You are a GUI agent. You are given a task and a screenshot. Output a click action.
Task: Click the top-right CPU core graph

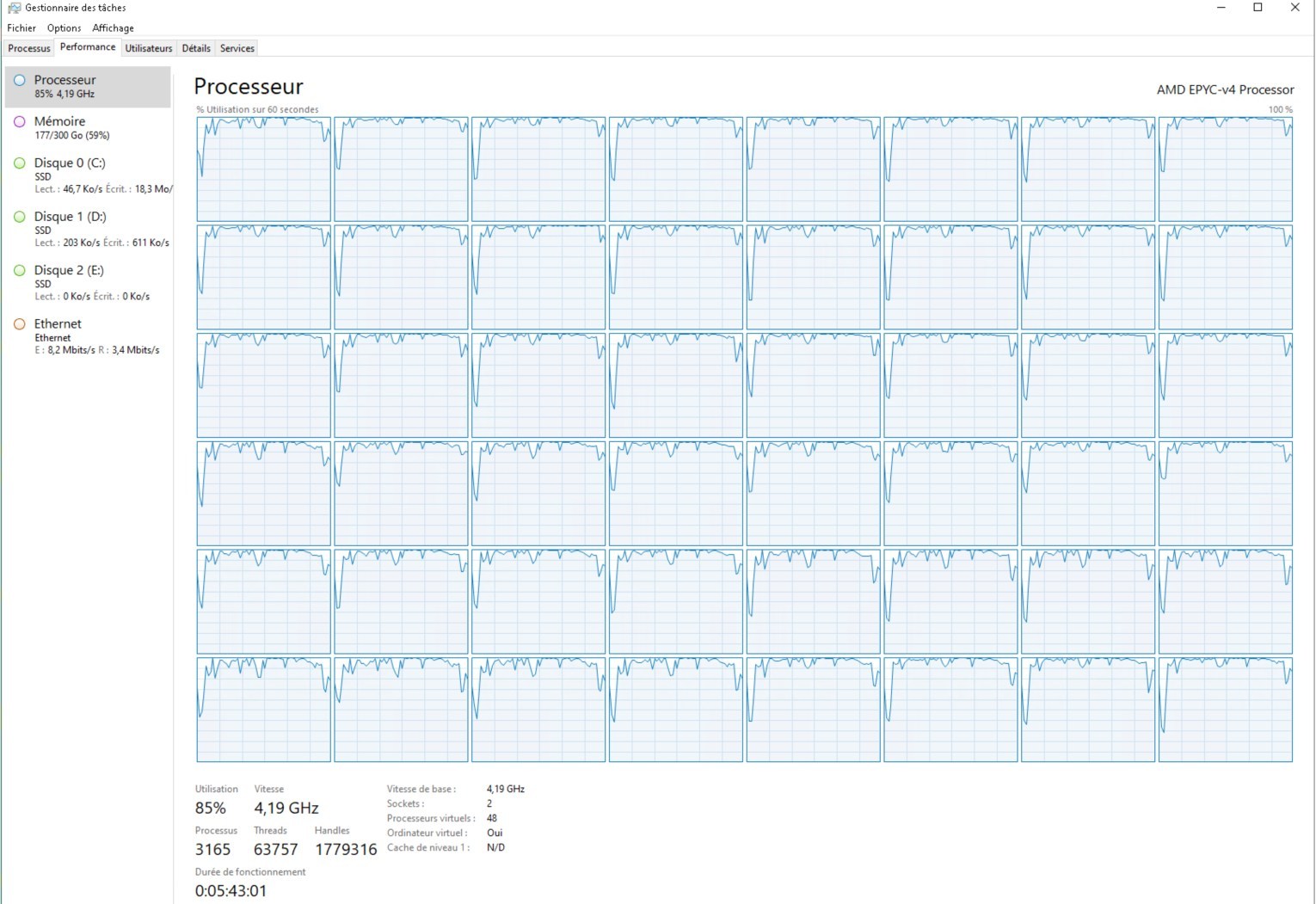1226,169
